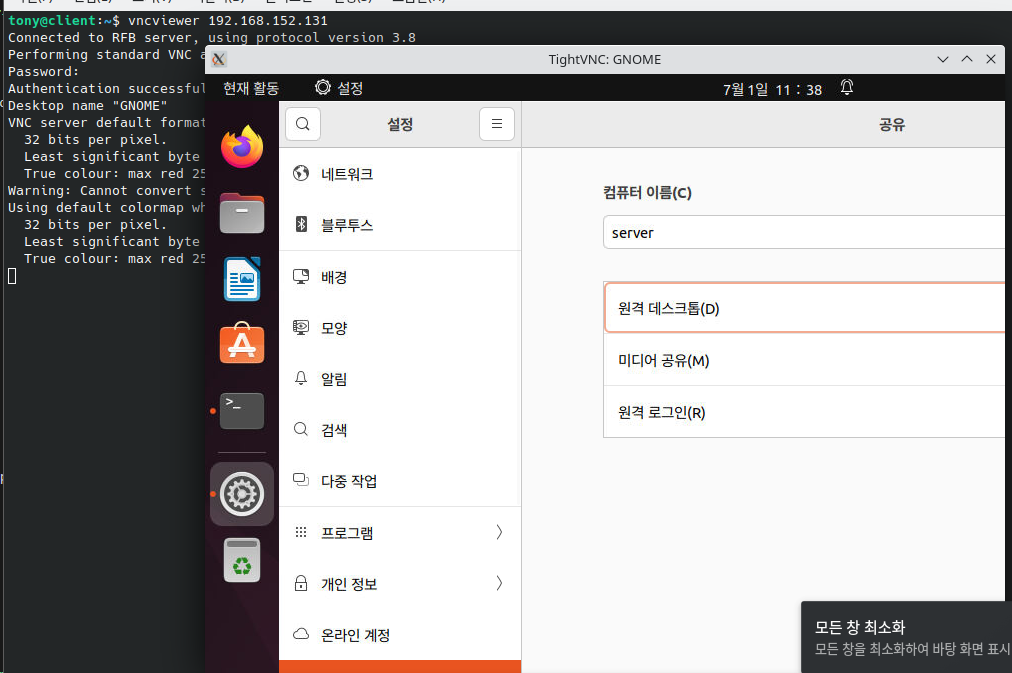Open the hamburger menu in the Settings header
Image resolution: width=1012 pixels, height=673 pixels.
point(497,123)
